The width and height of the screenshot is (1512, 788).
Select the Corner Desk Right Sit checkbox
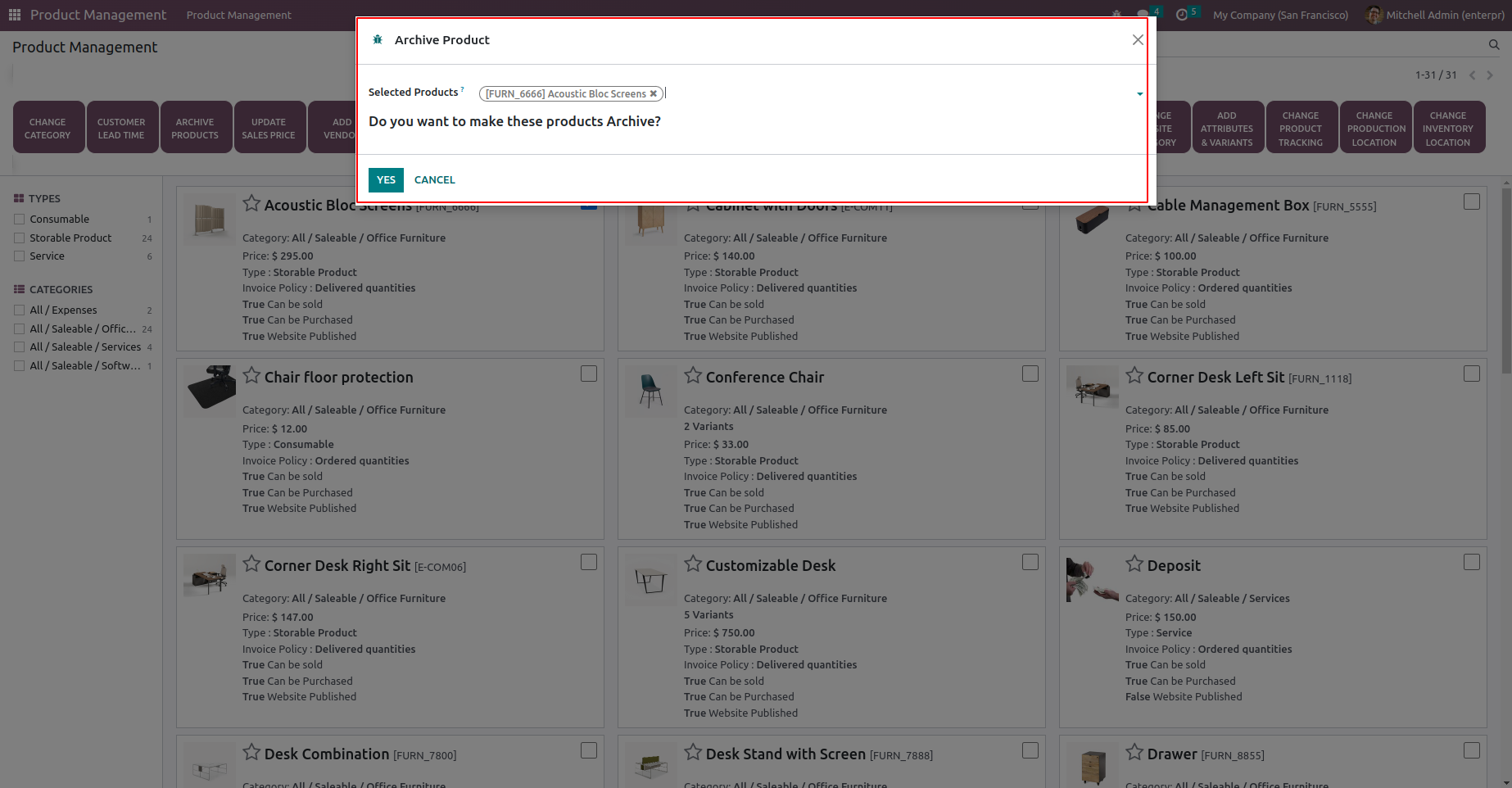click(x=589, y=562)
